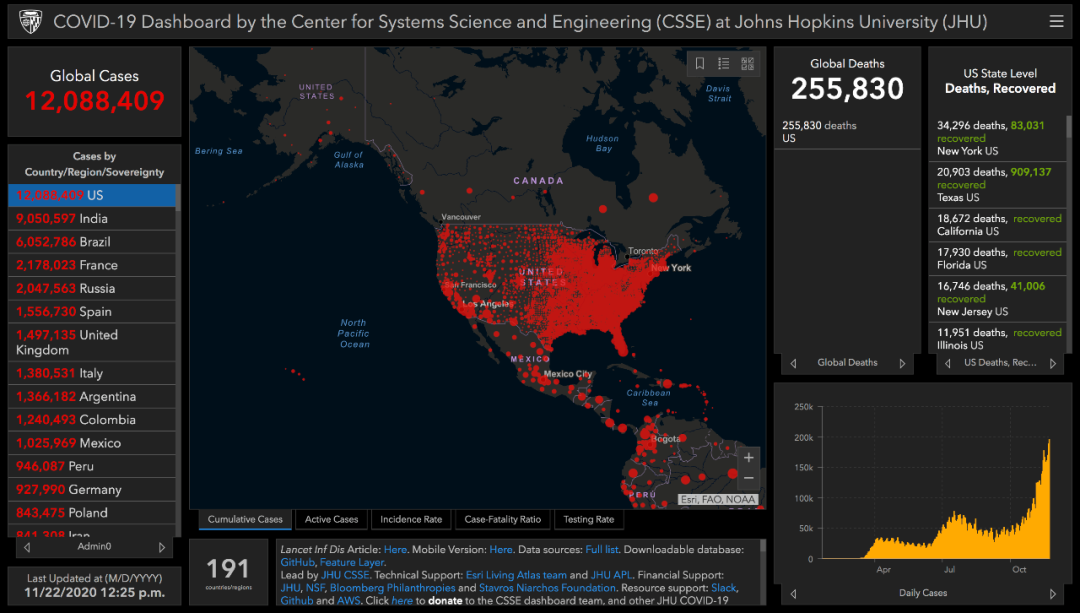Show previous Global Deaths panel view

point(793,363)
